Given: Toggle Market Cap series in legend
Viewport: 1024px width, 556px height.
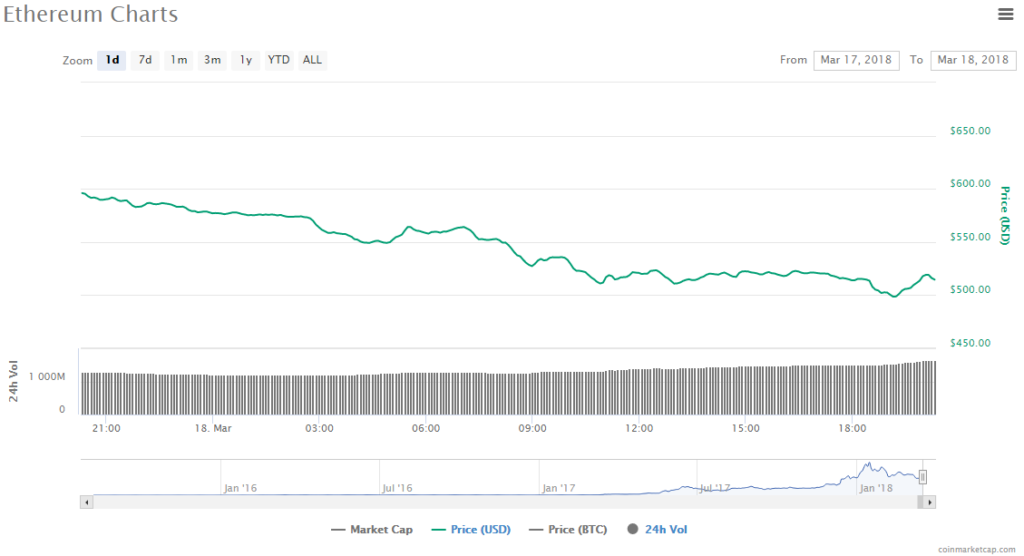Looking at the screenshot, I should [x=371, y=529].
